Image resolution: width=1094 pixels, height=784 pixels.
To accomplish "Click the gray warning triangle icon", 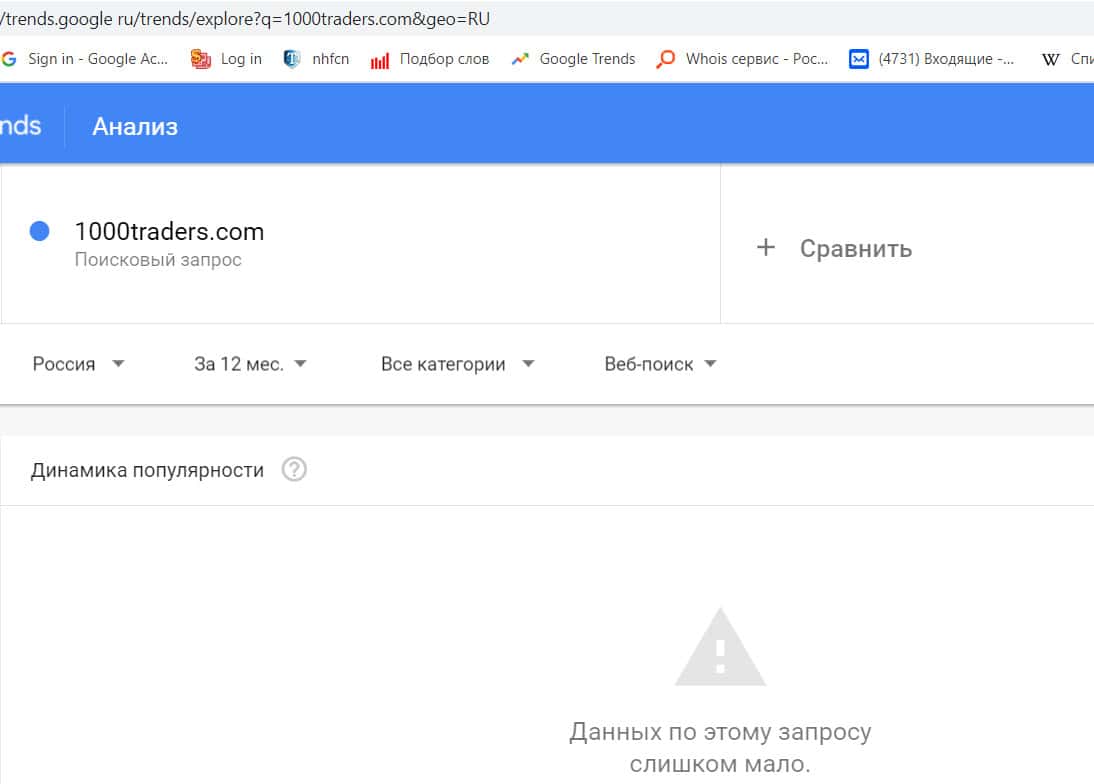I will pyautogui.click(x=720, y=648).
